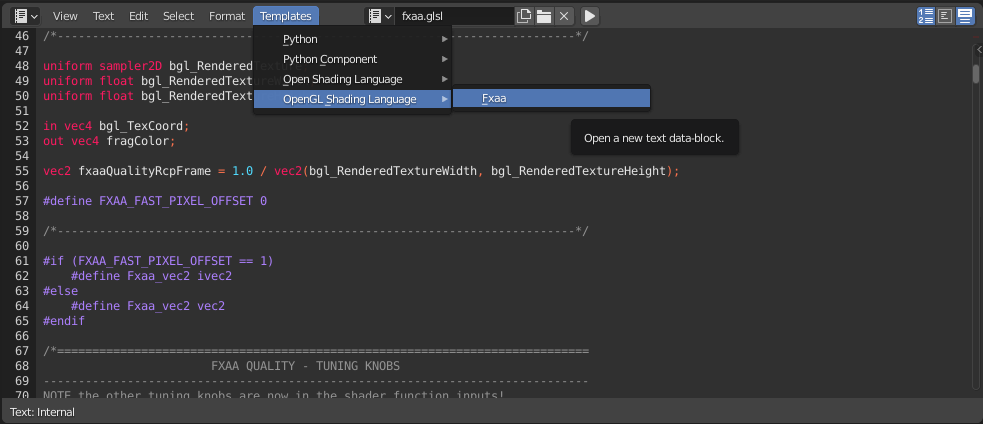Expand the sidebar with side arrow
The width and height of the screenshot is (983, 424).
point(979,48)
